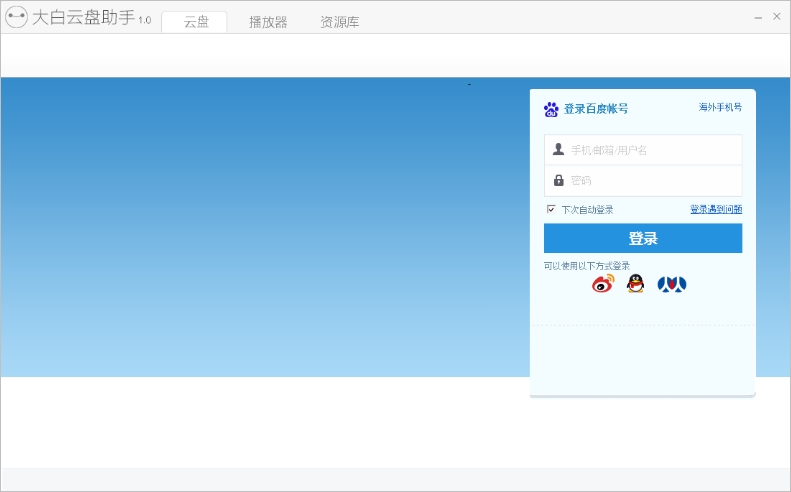Focus the 手机/邮箱/用户名 input field
Viewport: 791px width, 492px height.
[643, 150]
